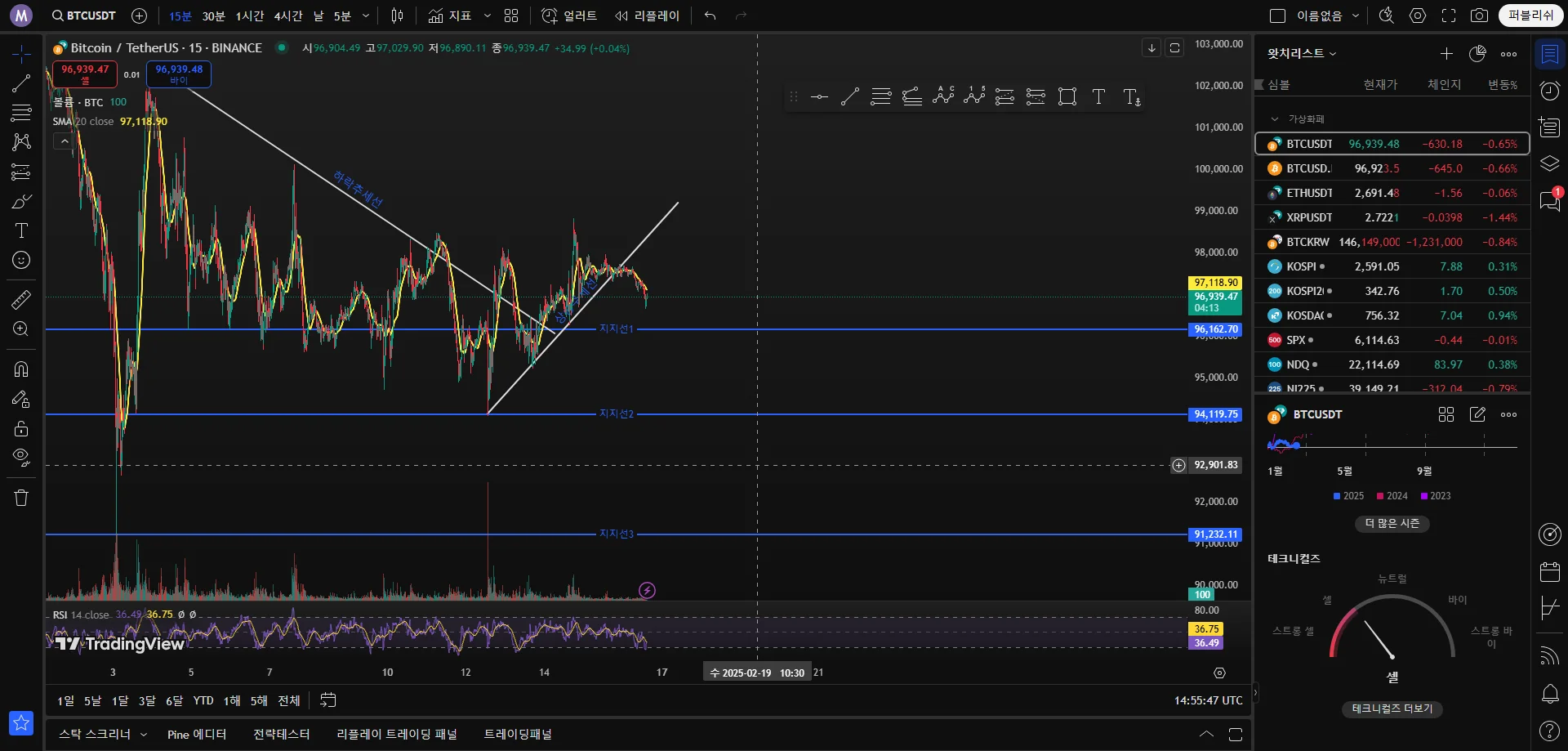Open the 트레이딩패널 tab
Screen dimensions: 1568x751
coord(518,735)
